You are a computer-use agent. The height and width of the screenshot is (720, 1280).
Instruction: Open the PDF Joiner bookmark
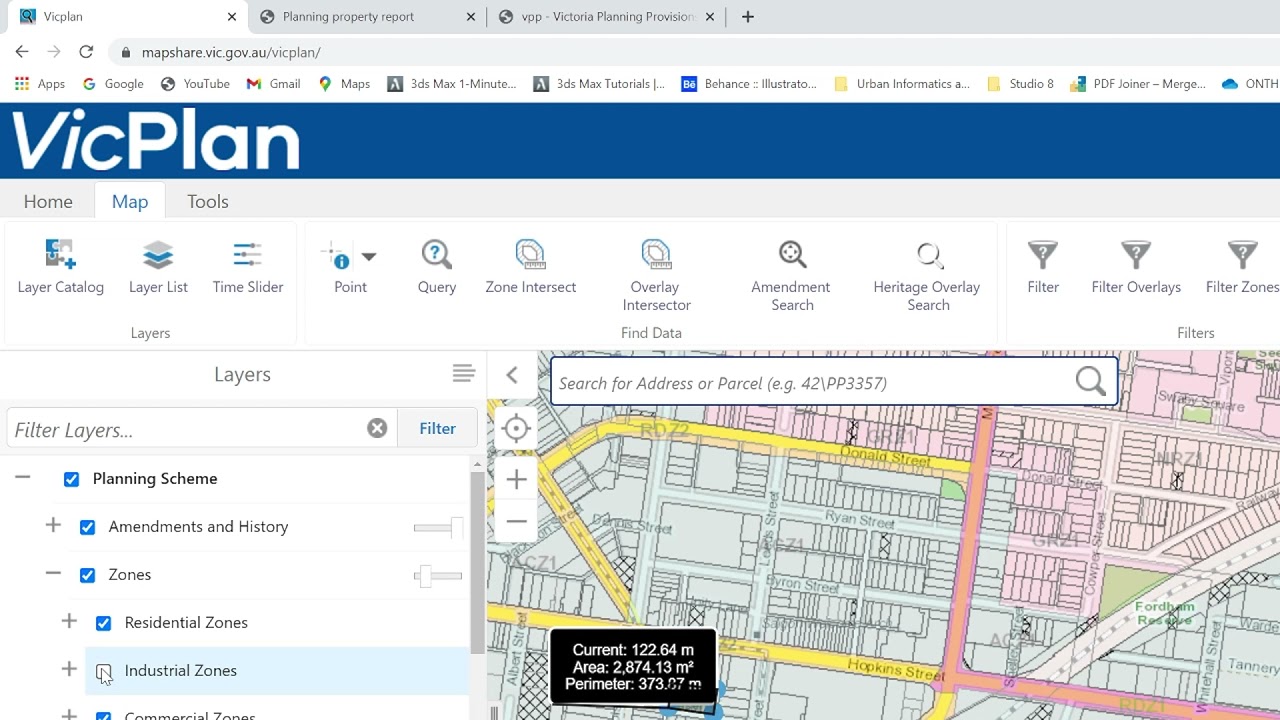point(1138,84)
